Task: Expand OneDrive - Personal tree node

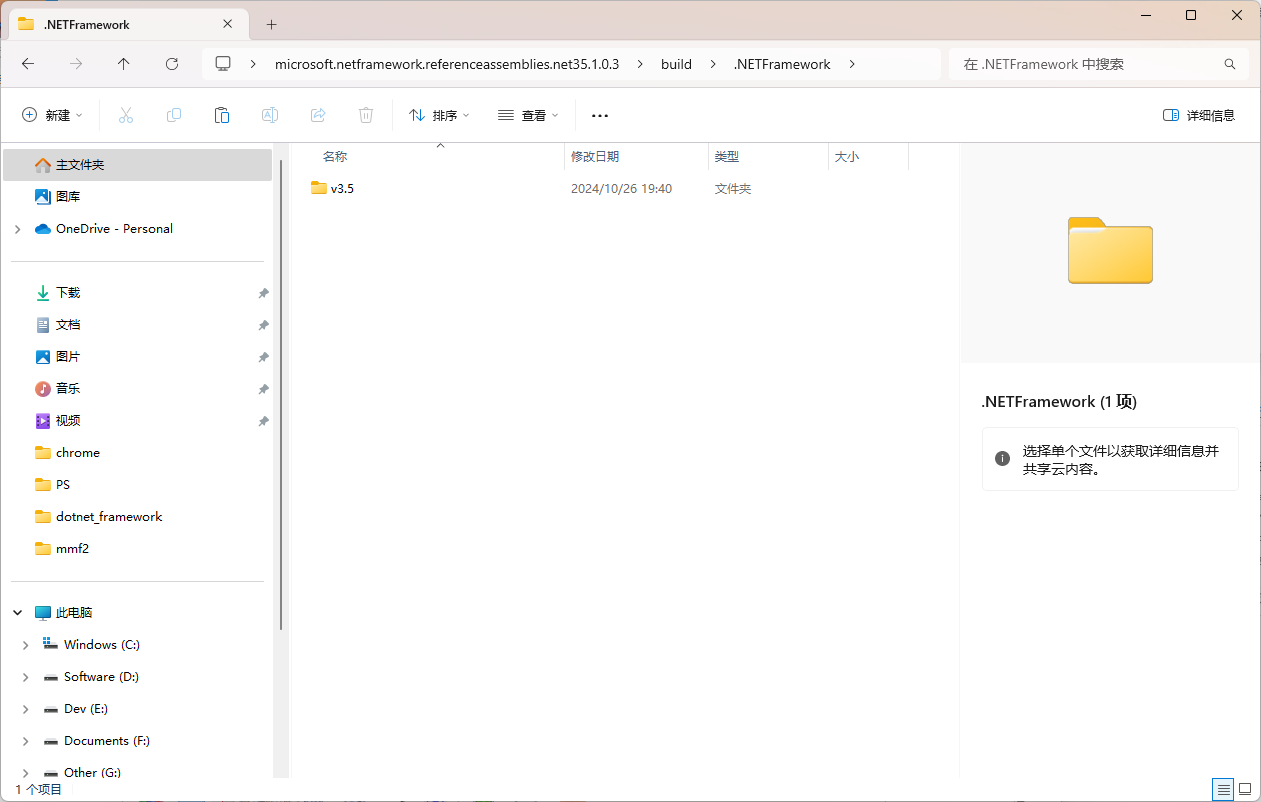Action: tap(17, 229)
